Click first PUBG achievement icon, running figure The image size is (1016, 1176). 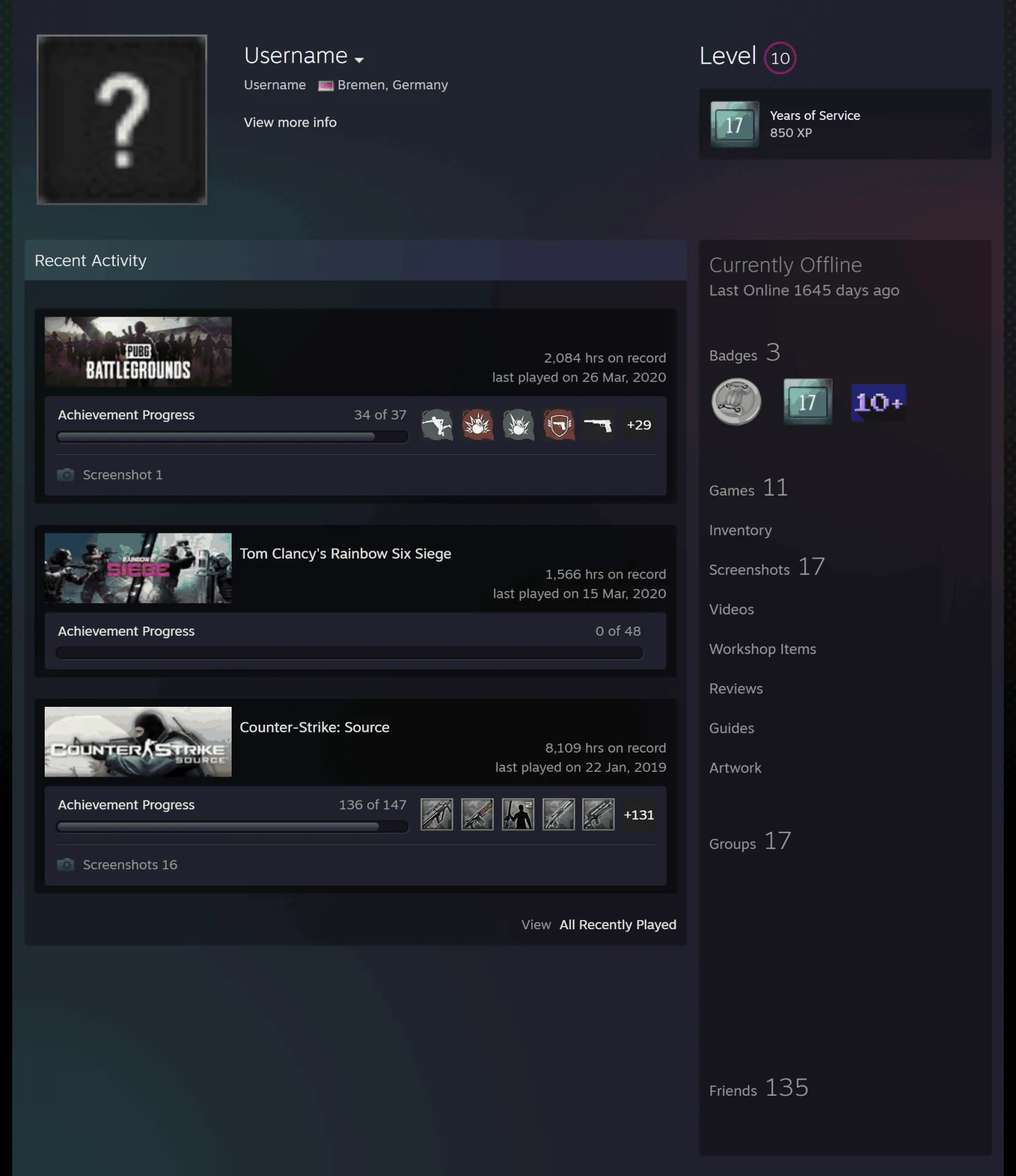(x=437, y=425)
